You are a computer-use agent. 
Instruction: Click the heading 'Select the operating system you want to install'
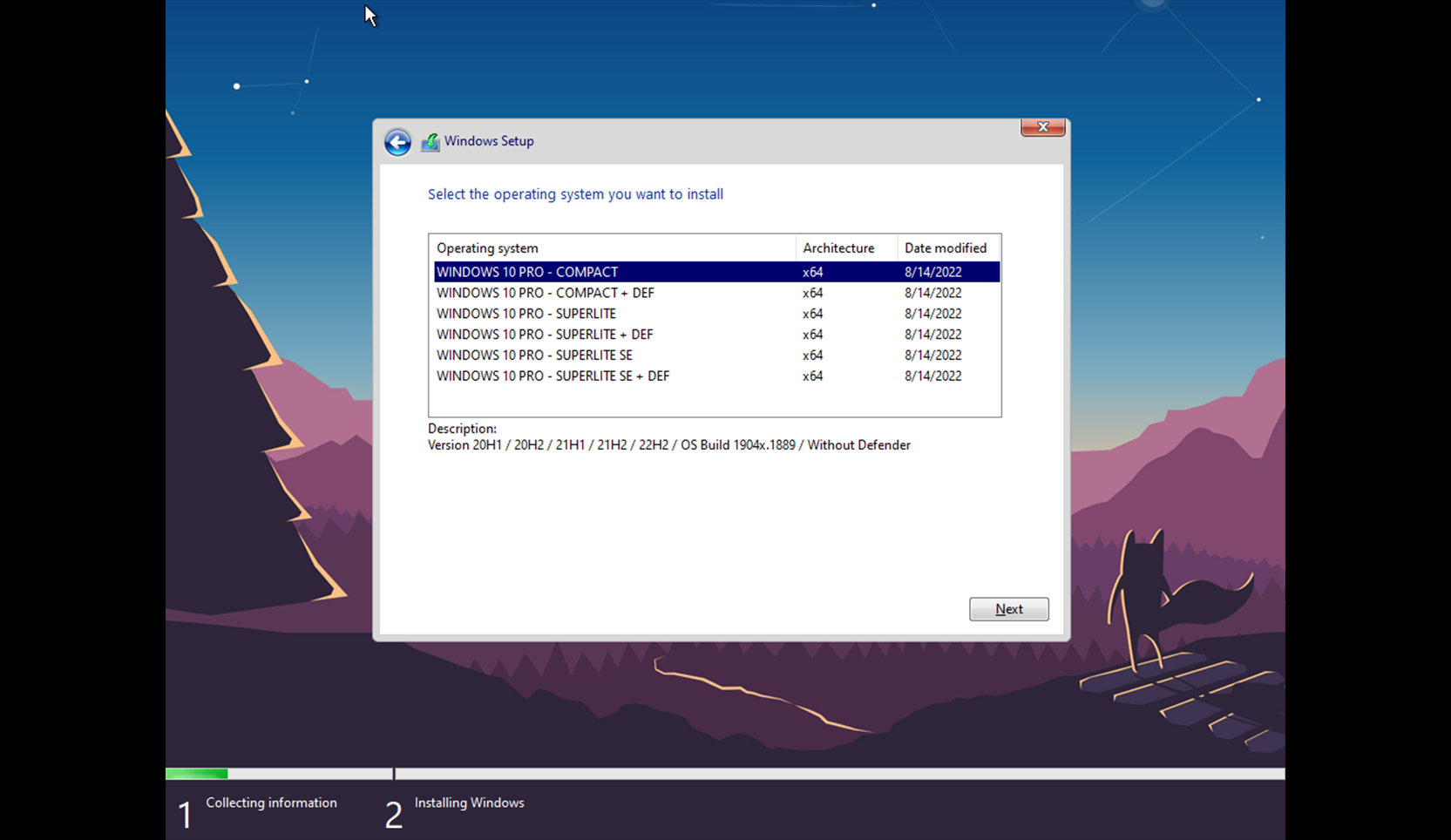[x=575, y=194]
